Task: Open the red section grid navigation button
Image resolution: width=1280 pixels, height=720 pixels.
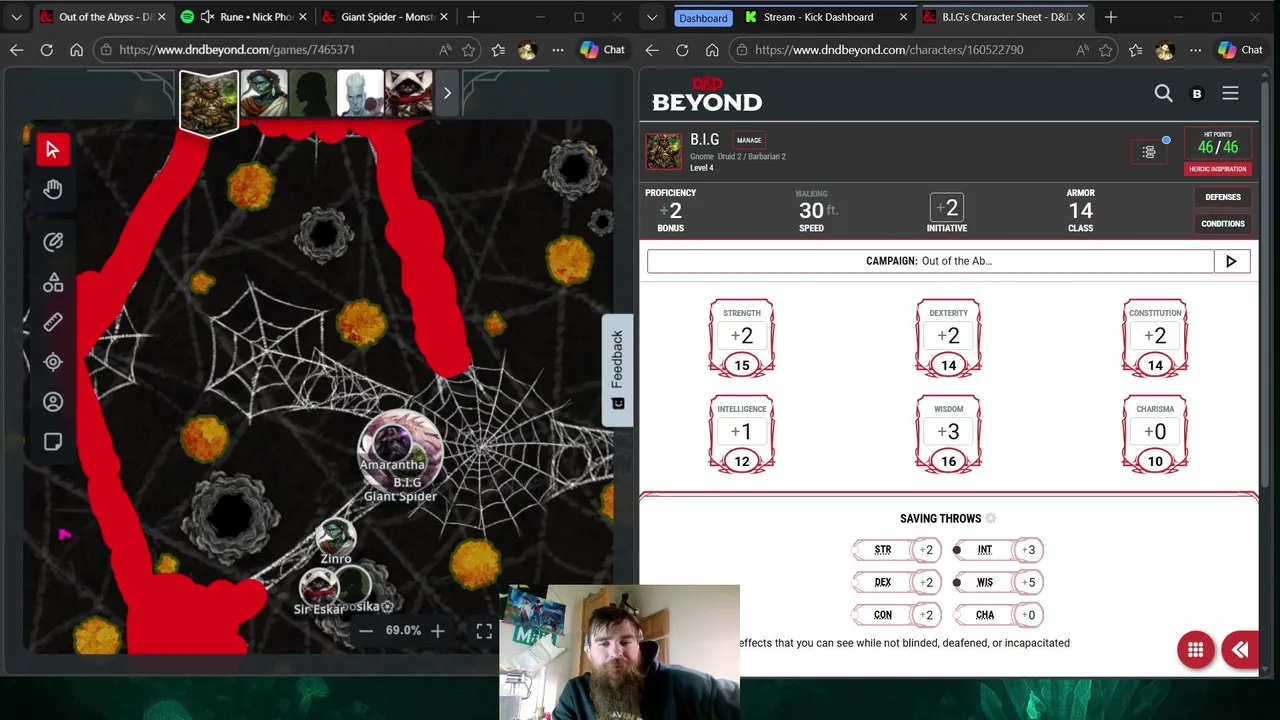Action: coord(1195,650)
